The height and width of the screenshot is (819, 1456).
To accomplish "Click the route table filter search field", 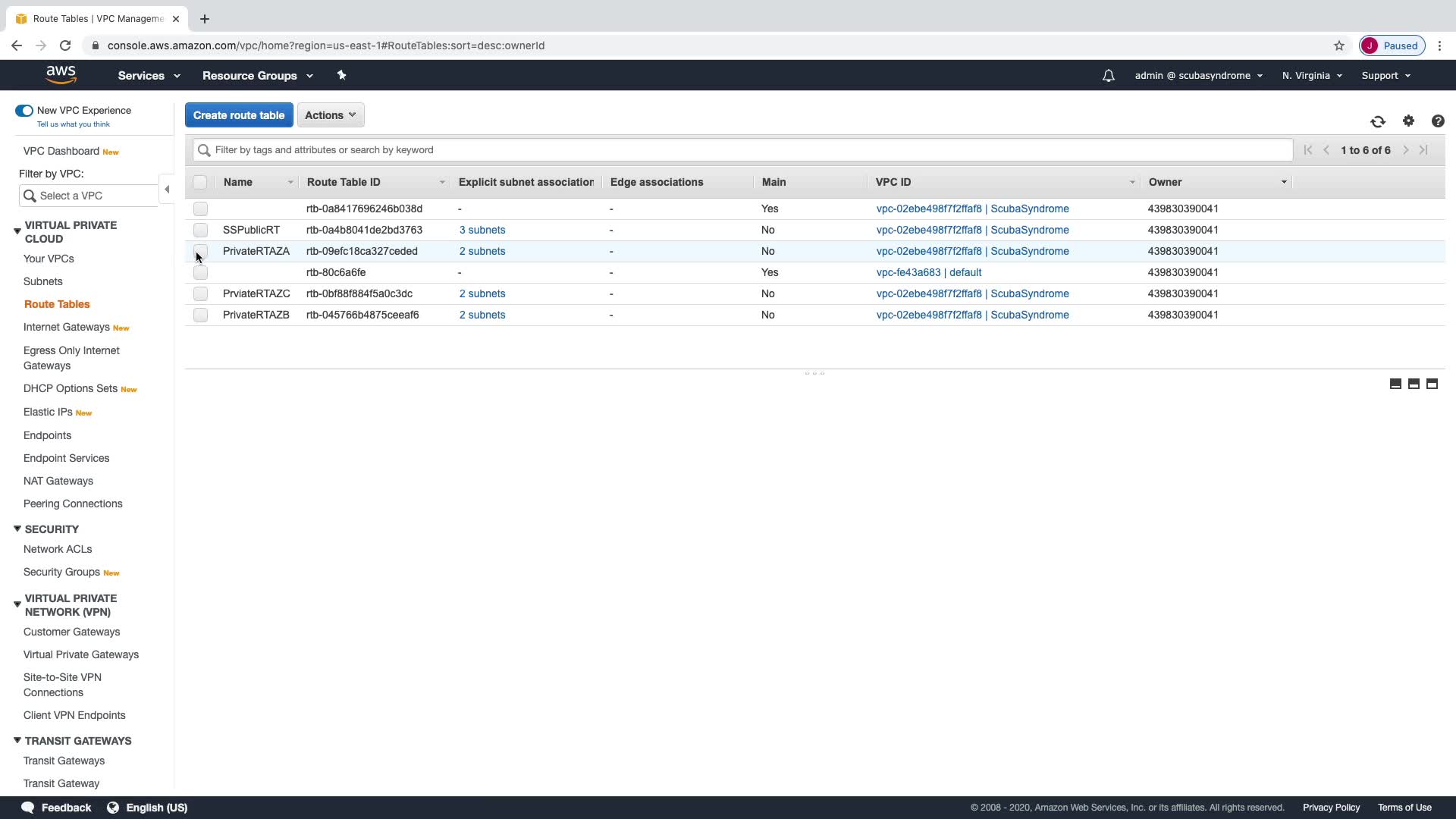I will click(743, 150).
